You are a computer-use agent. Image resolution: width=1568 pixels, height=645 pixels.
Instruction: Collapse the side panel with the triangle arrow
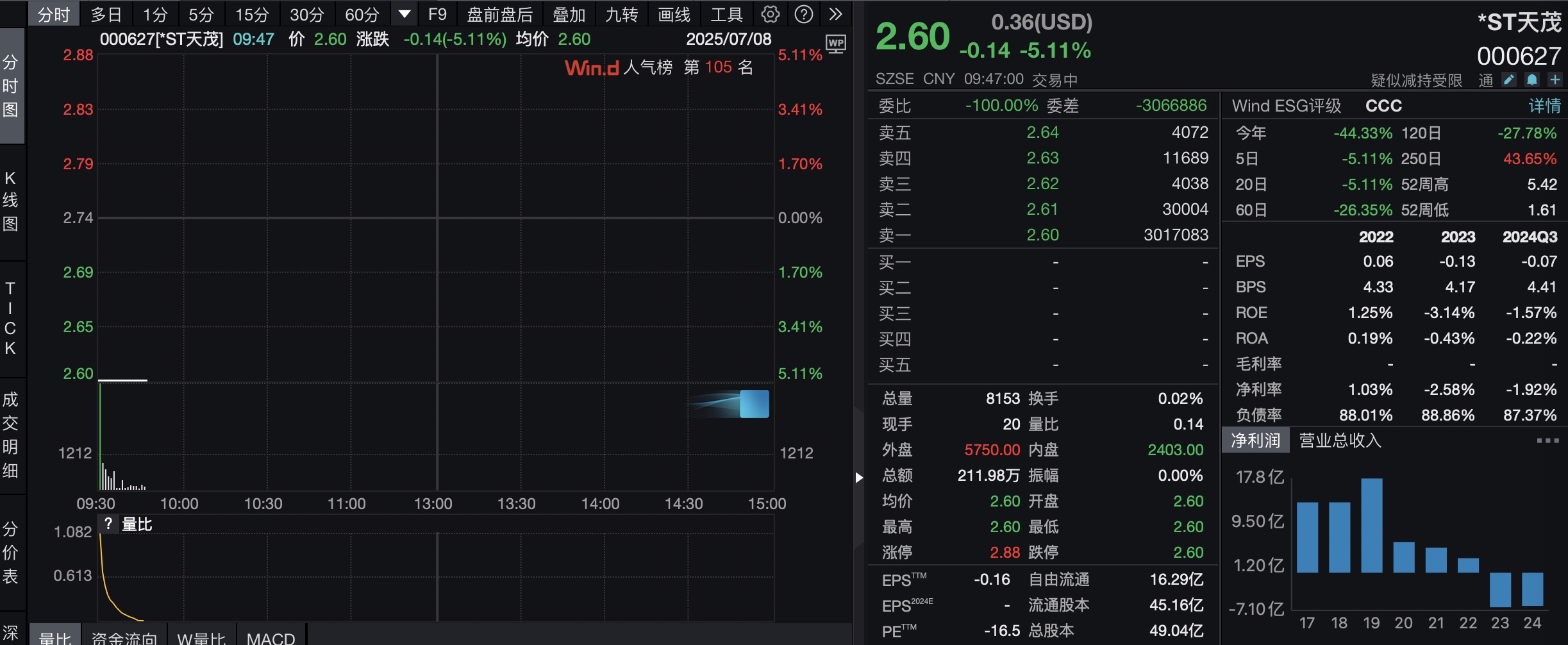point(859,477)
